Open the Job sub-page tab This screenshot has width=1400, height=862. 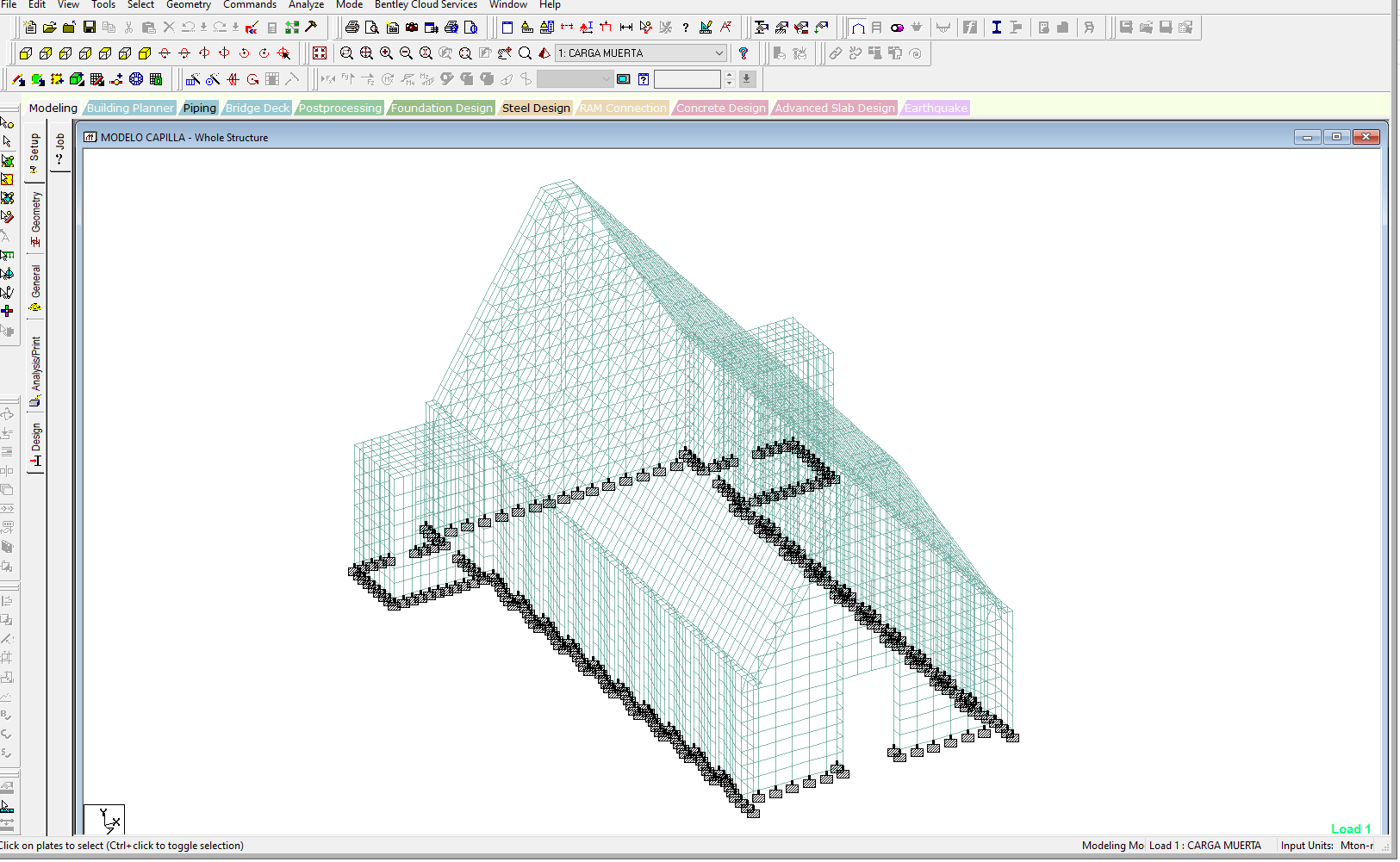(59, 149)
